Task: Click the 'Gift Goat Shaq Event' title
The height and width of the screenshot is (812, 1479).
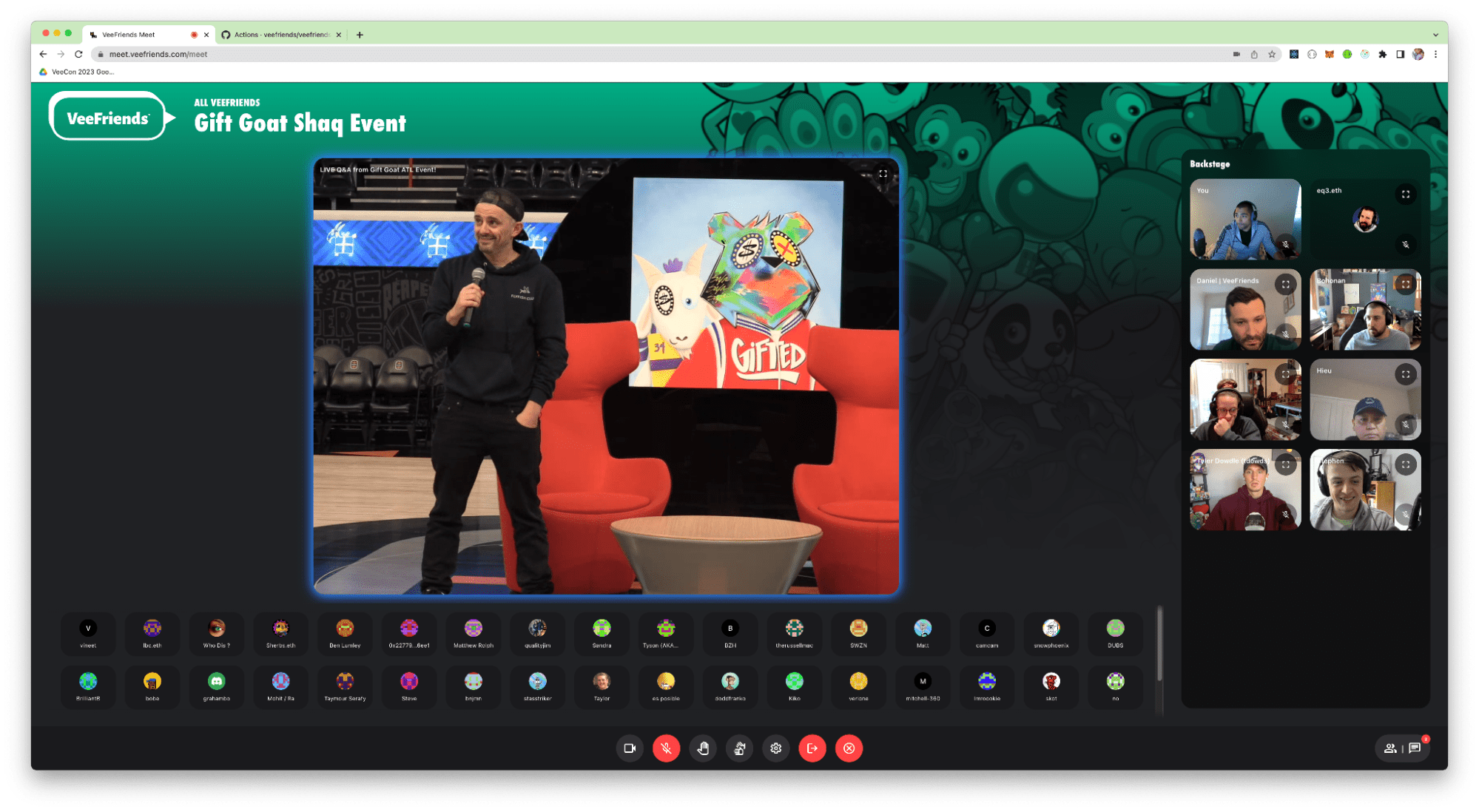Action: tap(300, 123)
